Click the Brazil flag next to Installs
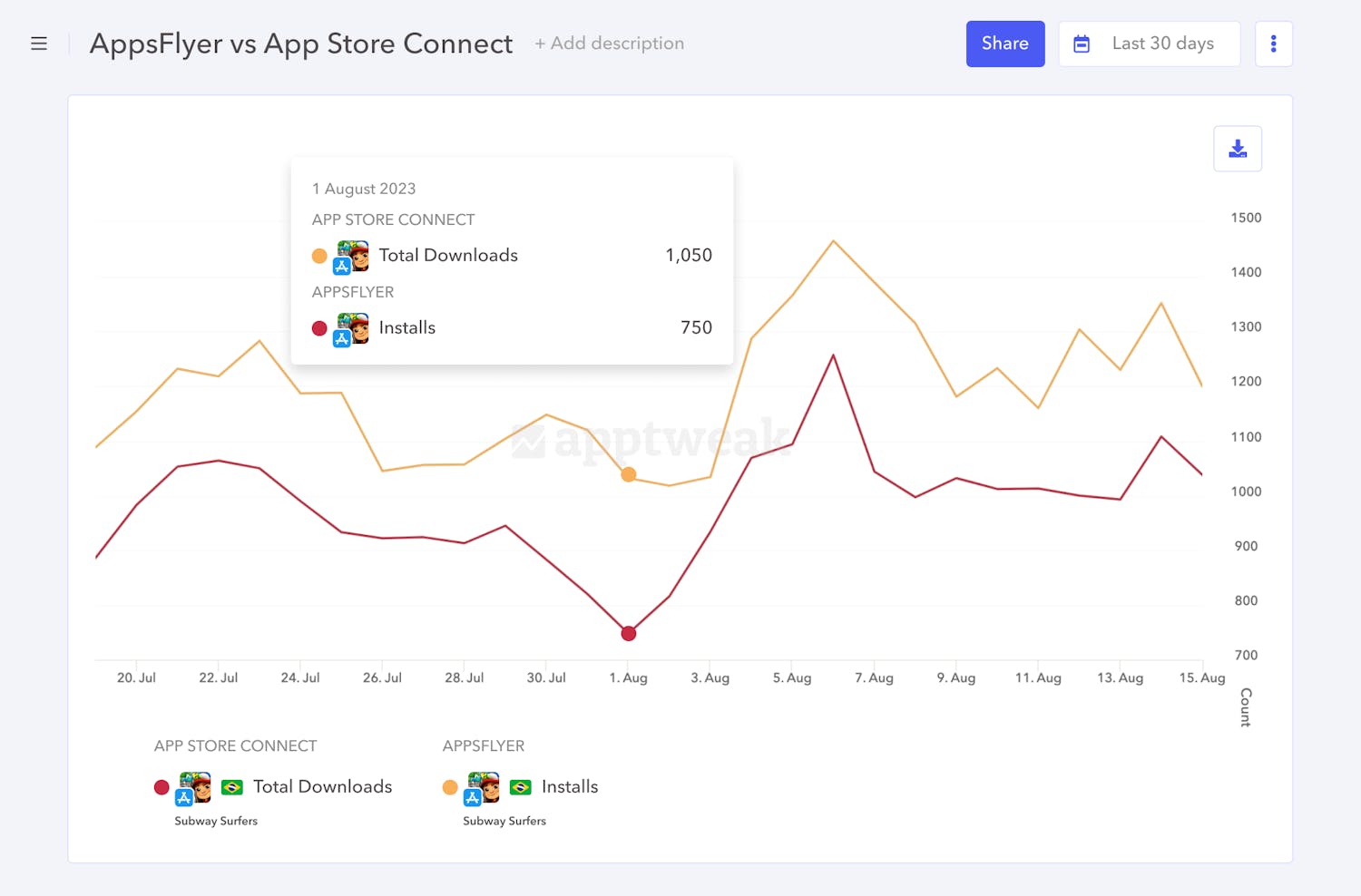Image resolution: width=1361 pixels, height=896 pixels. point(520,787)
